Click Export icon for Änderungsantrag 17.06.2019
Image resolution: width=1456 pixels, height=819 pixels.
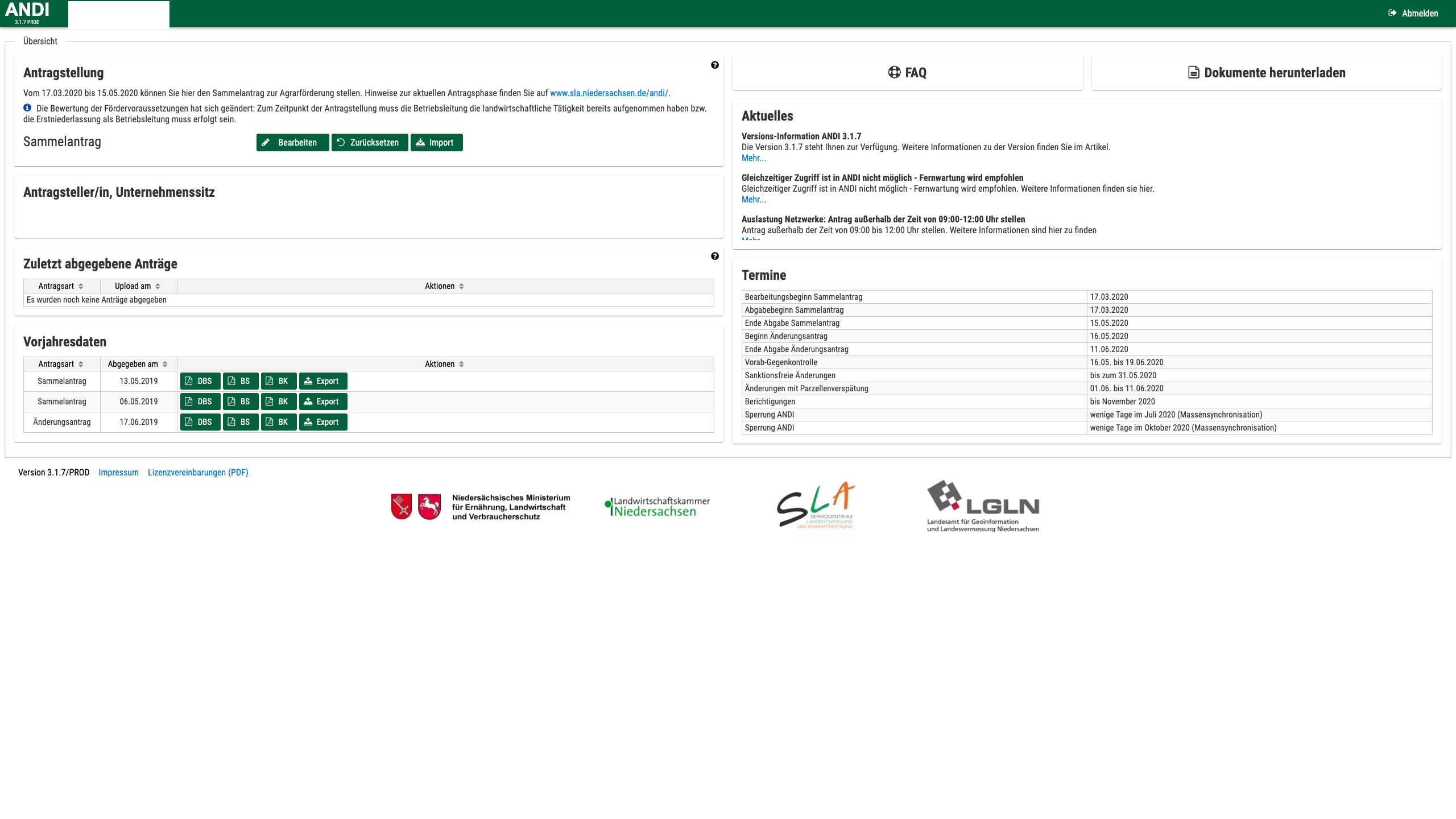pyautogui.click(x=308, y=422)
